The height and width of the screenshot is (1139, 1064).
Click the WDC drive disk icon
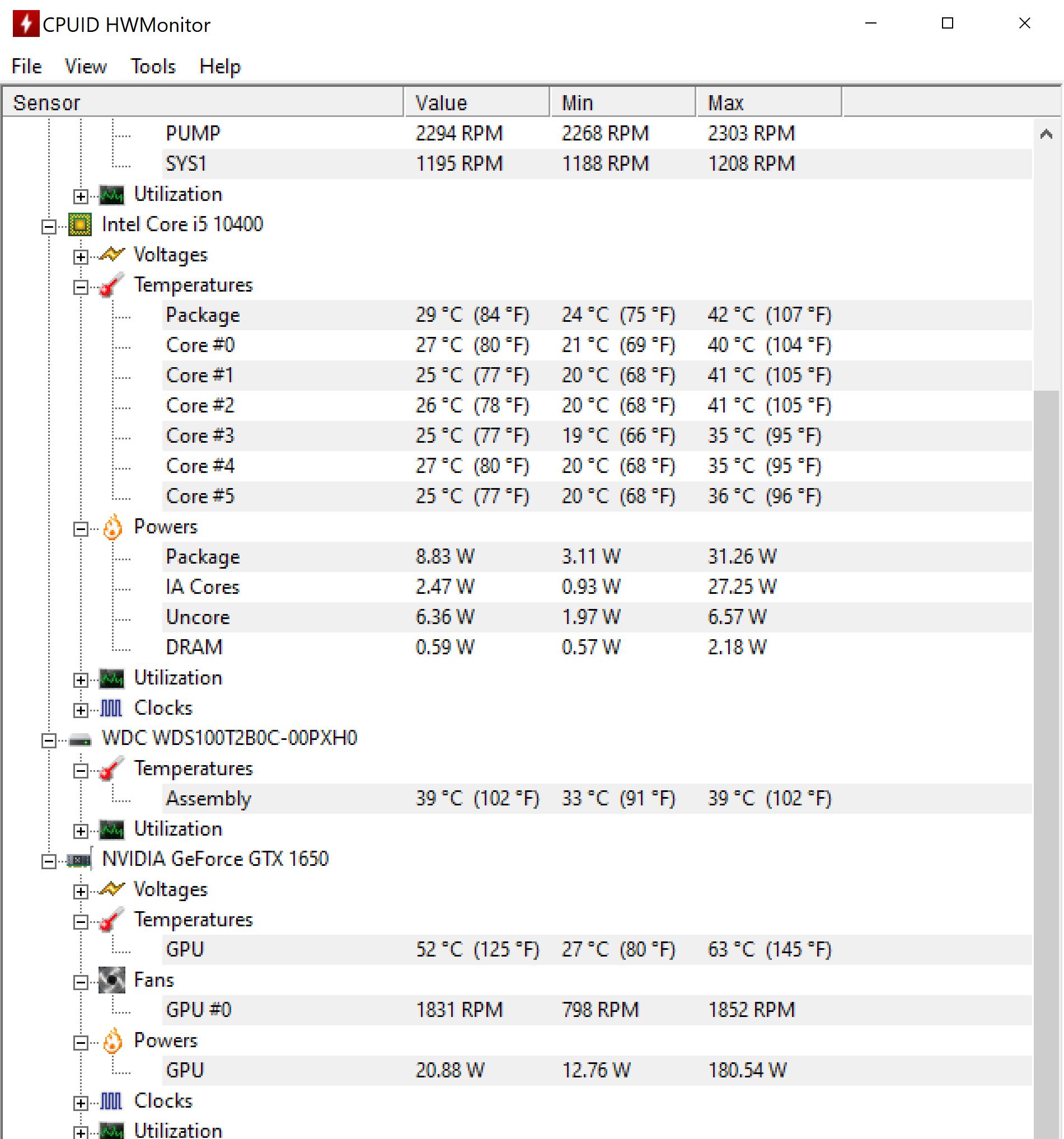(x=80, y=740)
